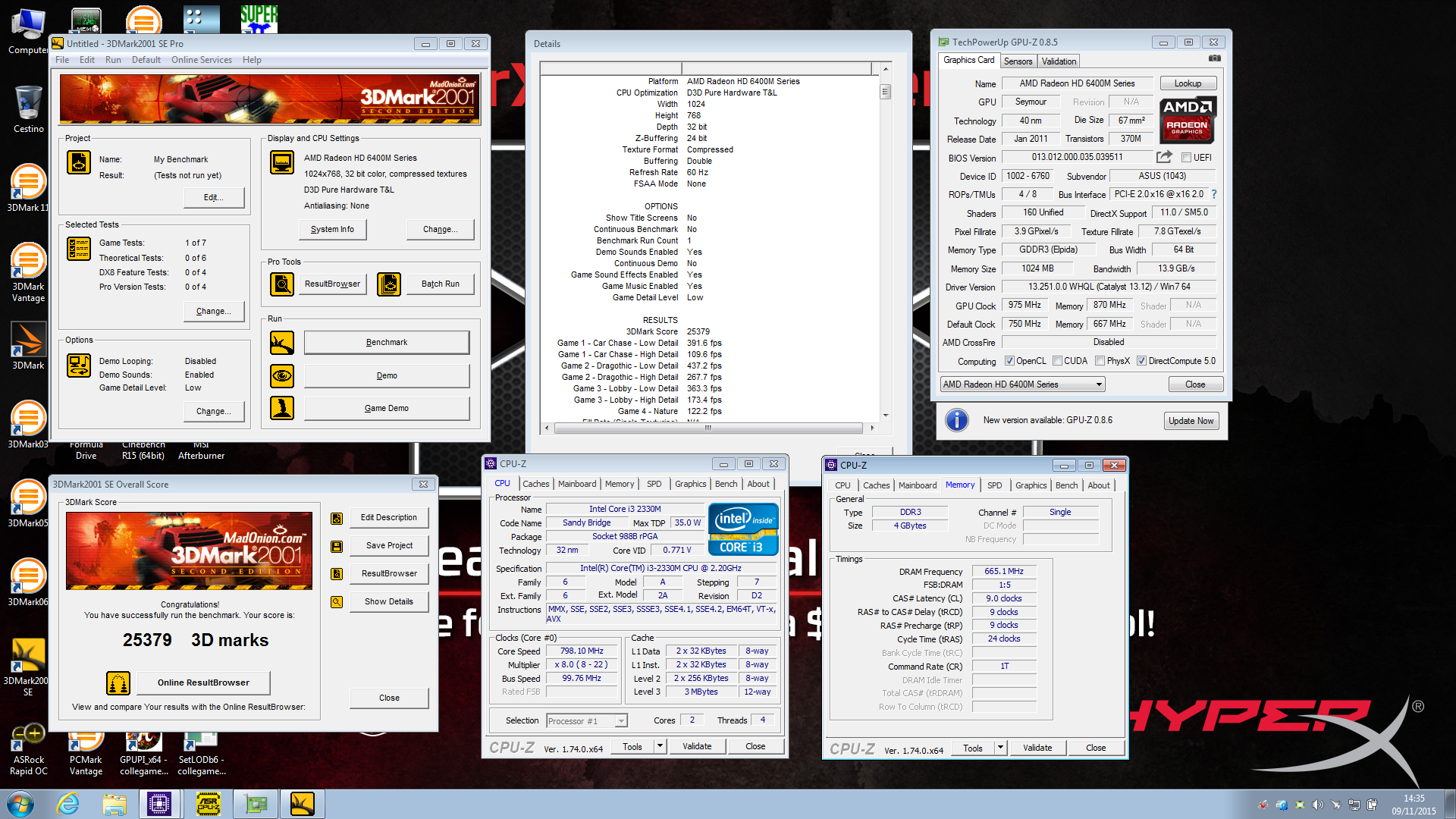Click the Details horizontal scrollbar thumb

pyautogui.click(x=708, y=428)
